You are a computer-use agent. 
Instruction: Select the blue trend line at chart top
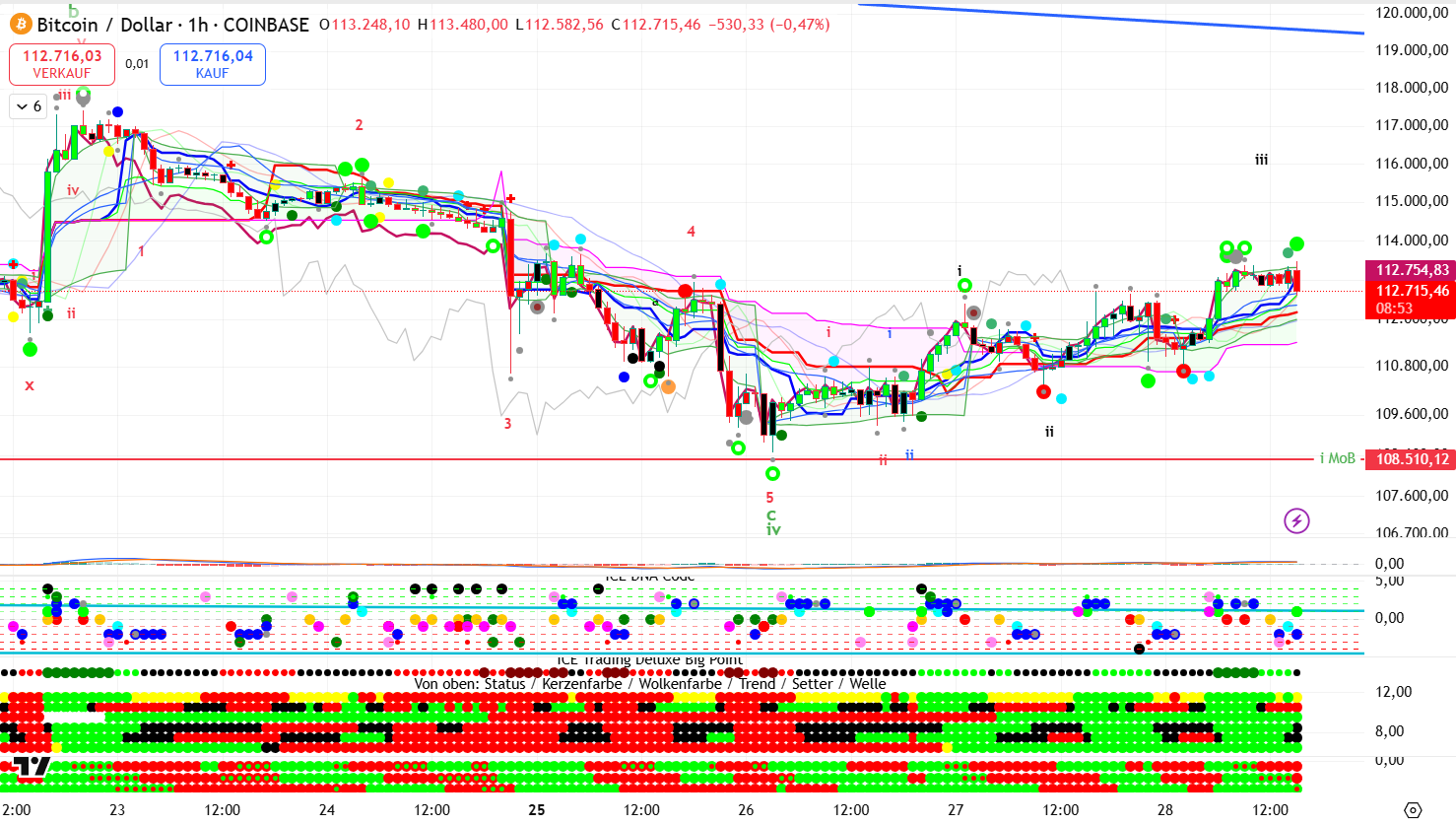(1113, 19)
